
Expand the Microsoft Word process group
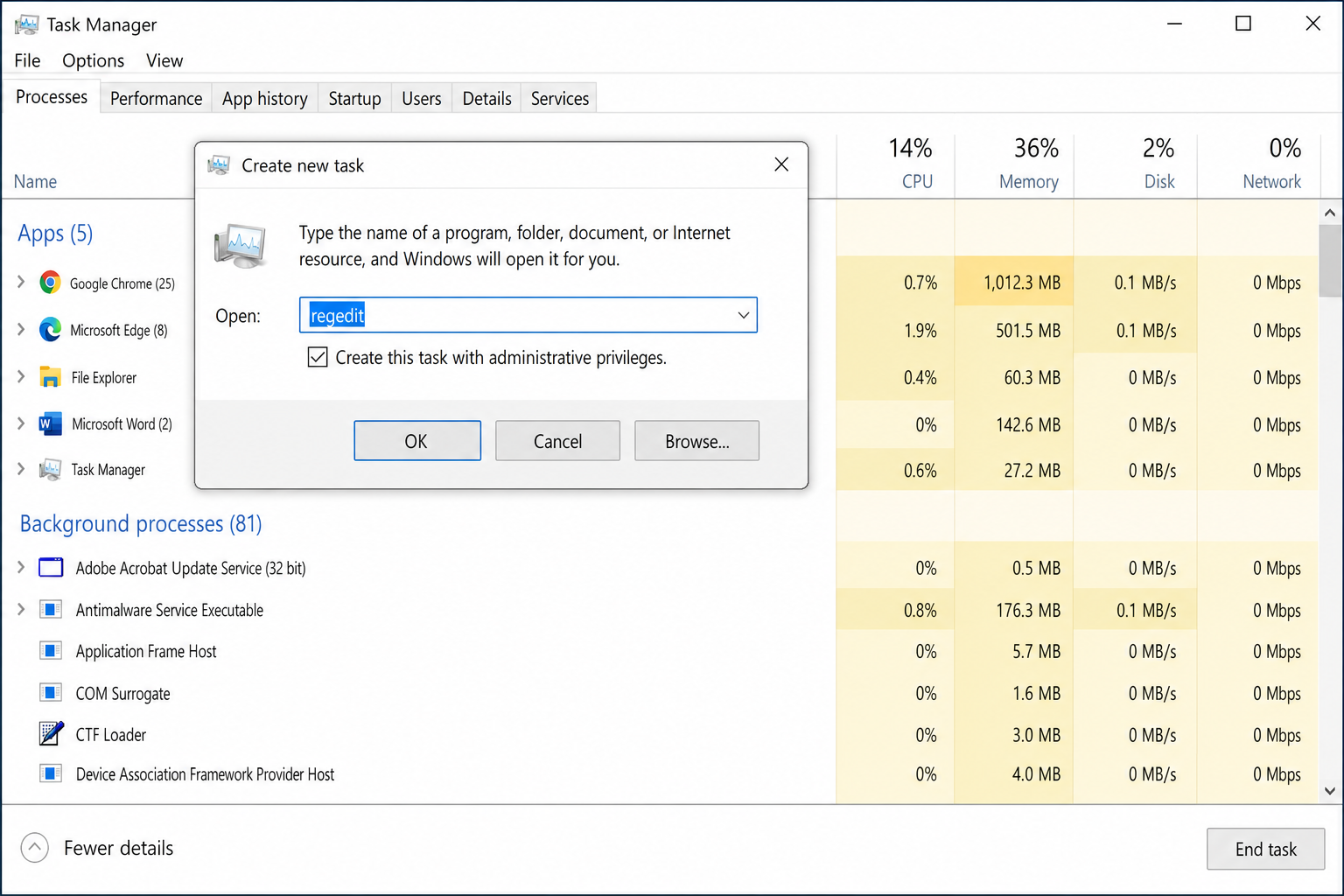21,424
